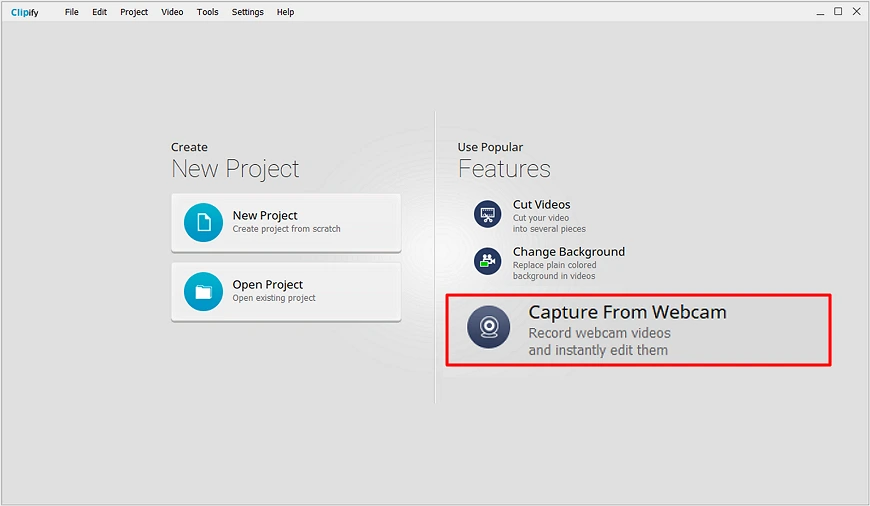Image resolution: width=870 pixels, height=506 pixels.
Task: Click 'Open existing project' text
Action: [x=274, y=298]
